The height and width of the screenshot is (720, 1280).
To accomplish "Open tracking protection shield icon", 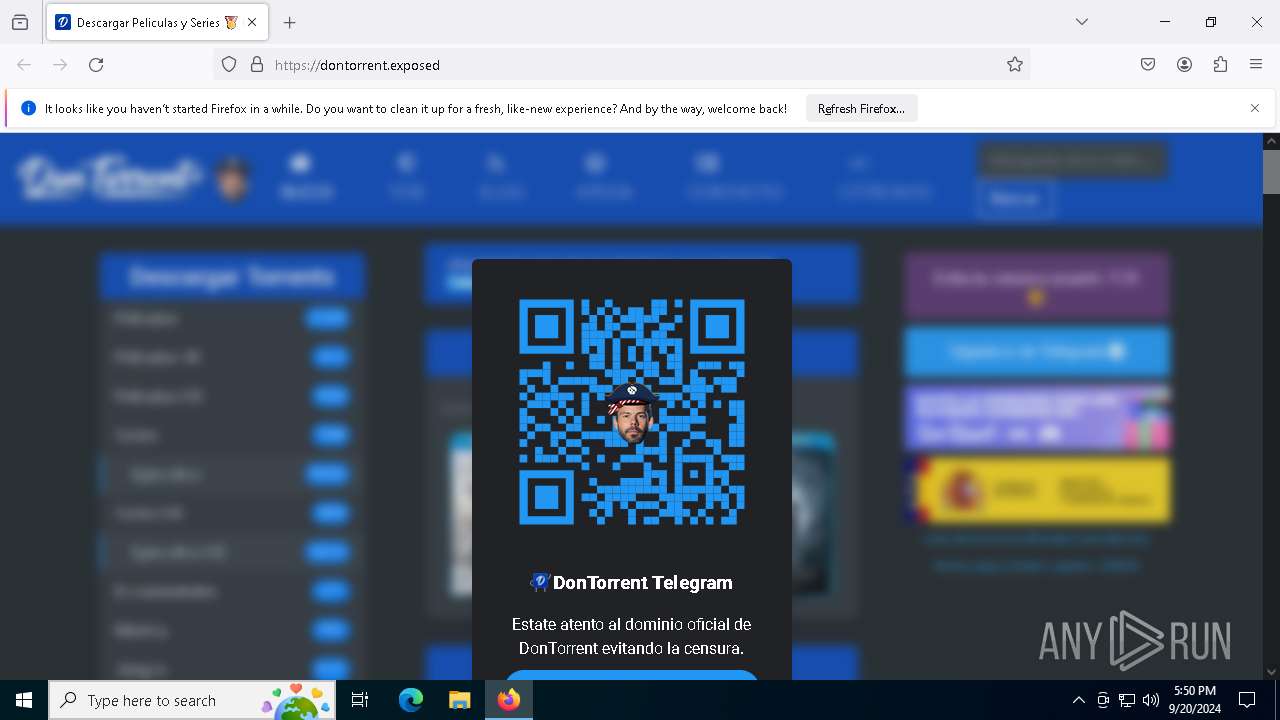I will point(229,65).
